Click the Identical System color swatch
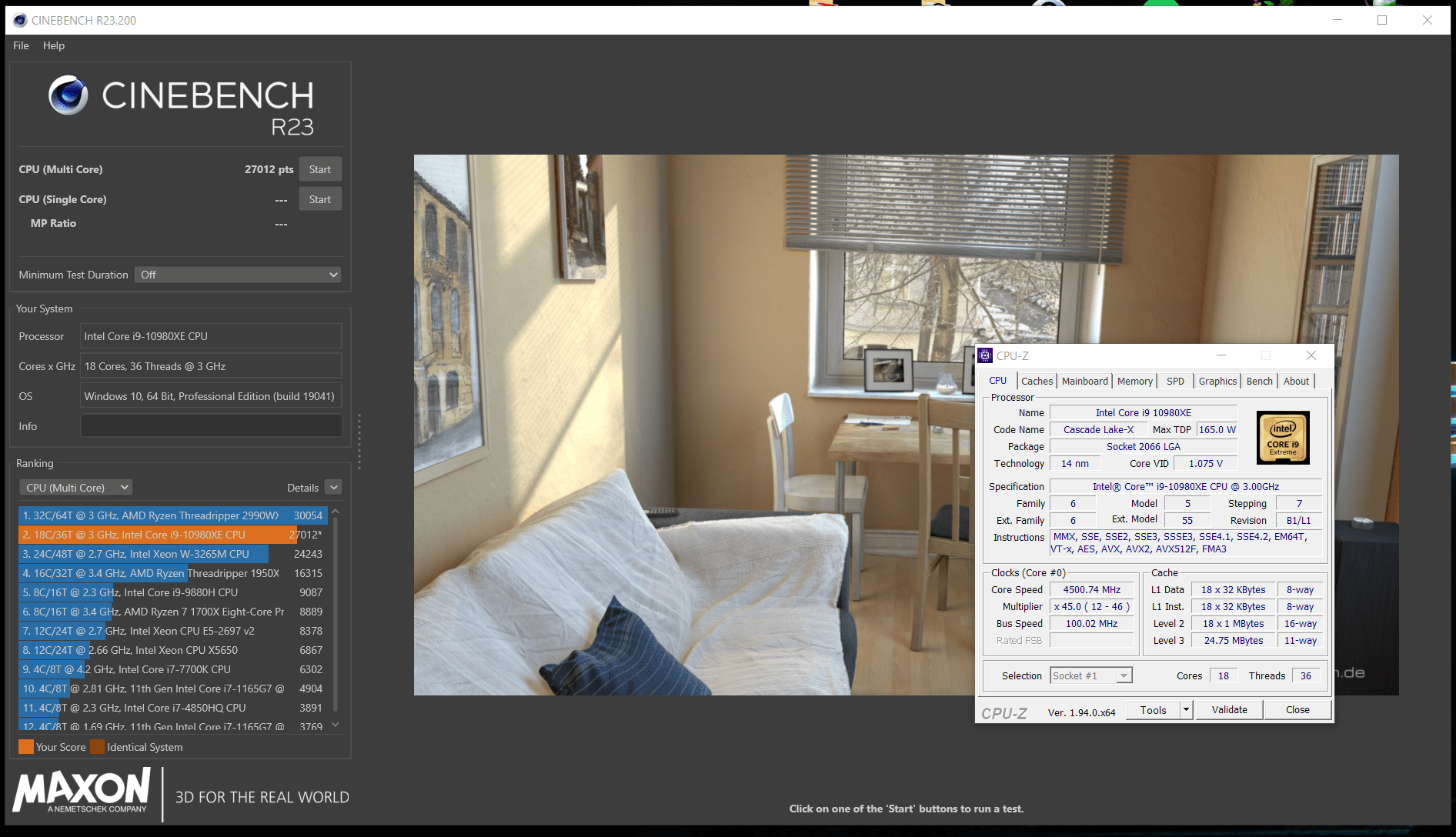The height and width of the screenshot is (837, 1456). 97,747
